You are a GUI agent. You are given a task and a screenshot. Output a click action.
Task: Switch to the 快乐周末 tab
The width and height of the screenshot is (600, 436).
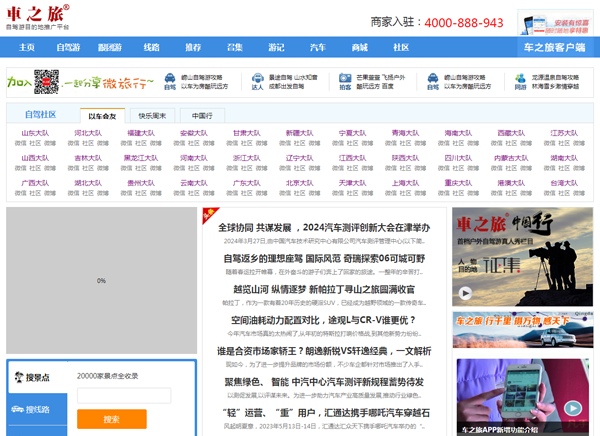152,116
